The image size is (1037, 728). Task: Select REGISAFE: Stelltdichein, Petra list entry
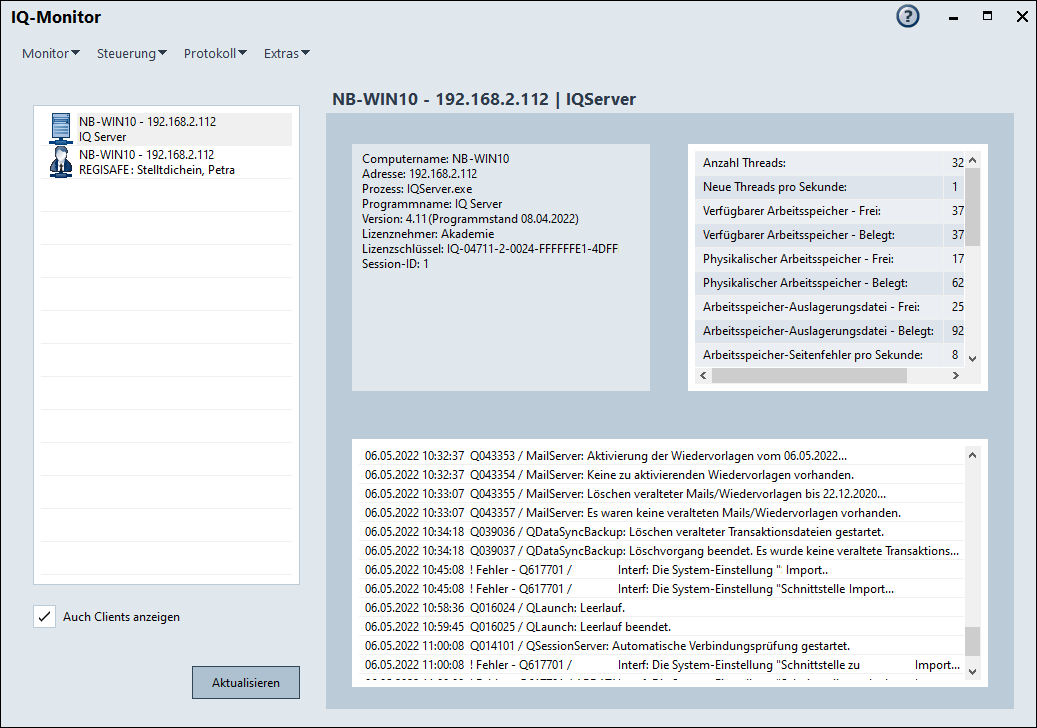pos(157,170)
